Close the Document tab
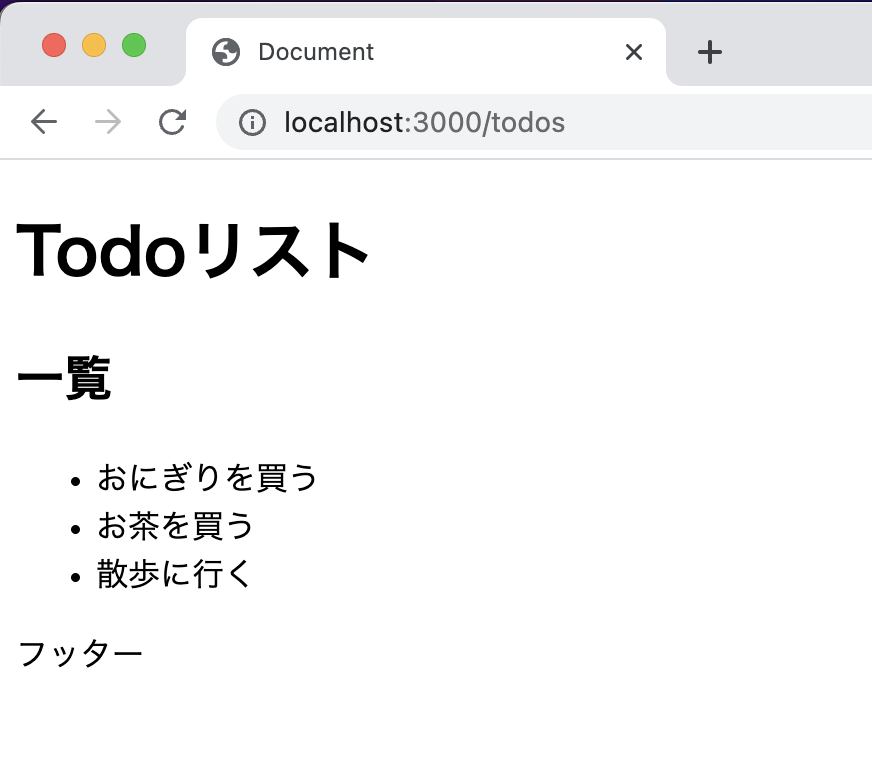The height and width of the screenshot is (762, 872). coord(634,52)
